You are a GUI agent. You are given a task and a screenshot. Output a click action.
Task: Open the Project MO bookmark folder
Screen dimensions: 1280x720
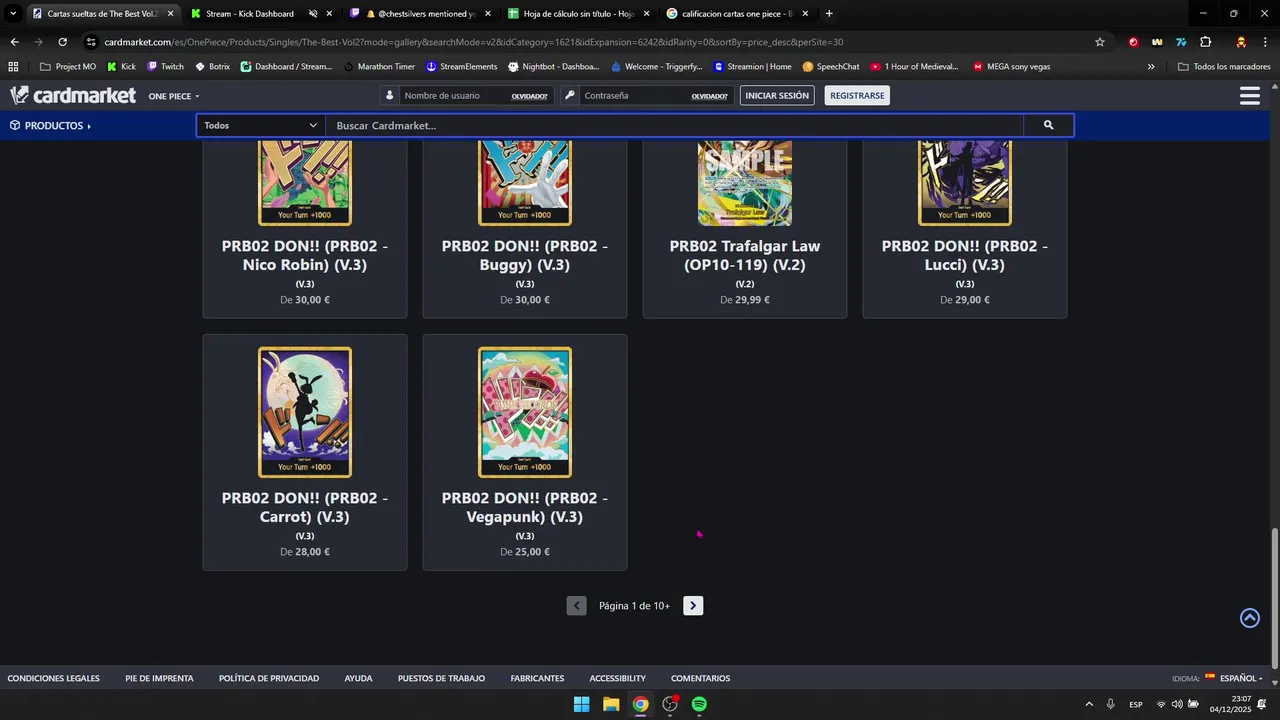click(68, 67)
